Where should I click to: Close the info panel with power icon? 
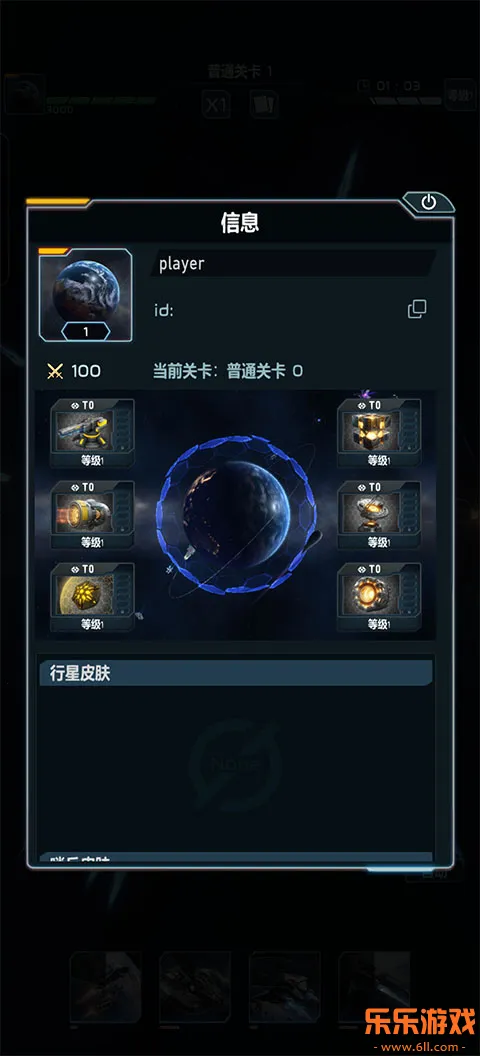pyautogui.click(x=429, y=202)
